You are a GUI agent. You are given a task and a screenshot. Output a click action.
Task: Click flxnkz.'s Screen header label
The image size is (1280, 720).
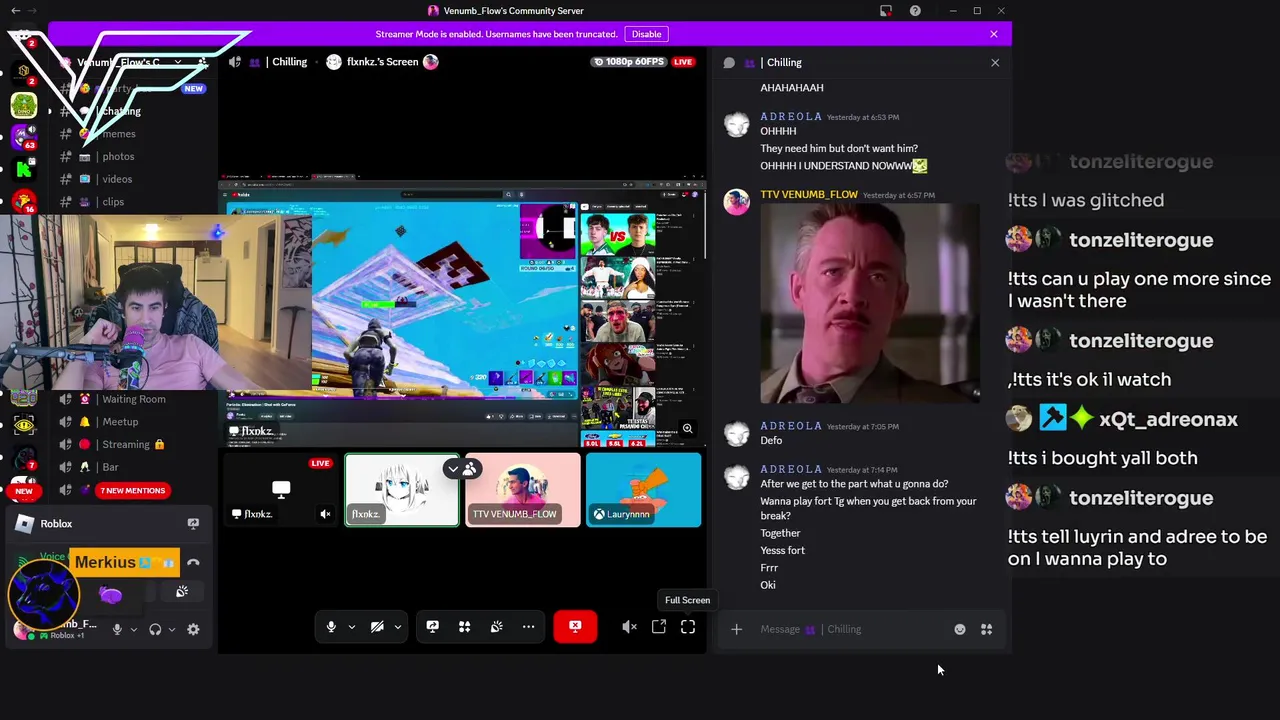point(382,62)
